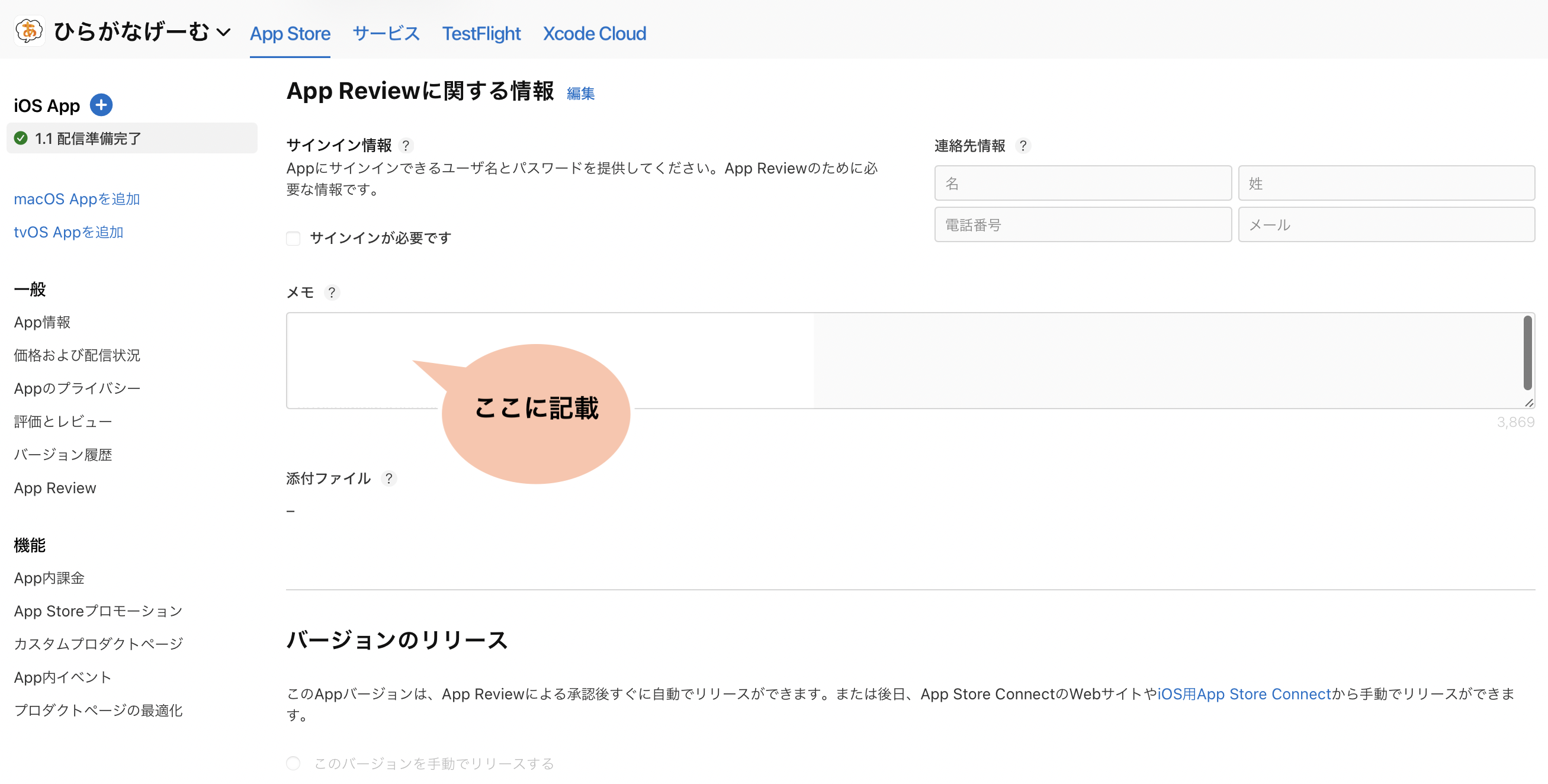Open 価格および配信状況 in the sidebar

pyautogui.click(x=77, y=356)
